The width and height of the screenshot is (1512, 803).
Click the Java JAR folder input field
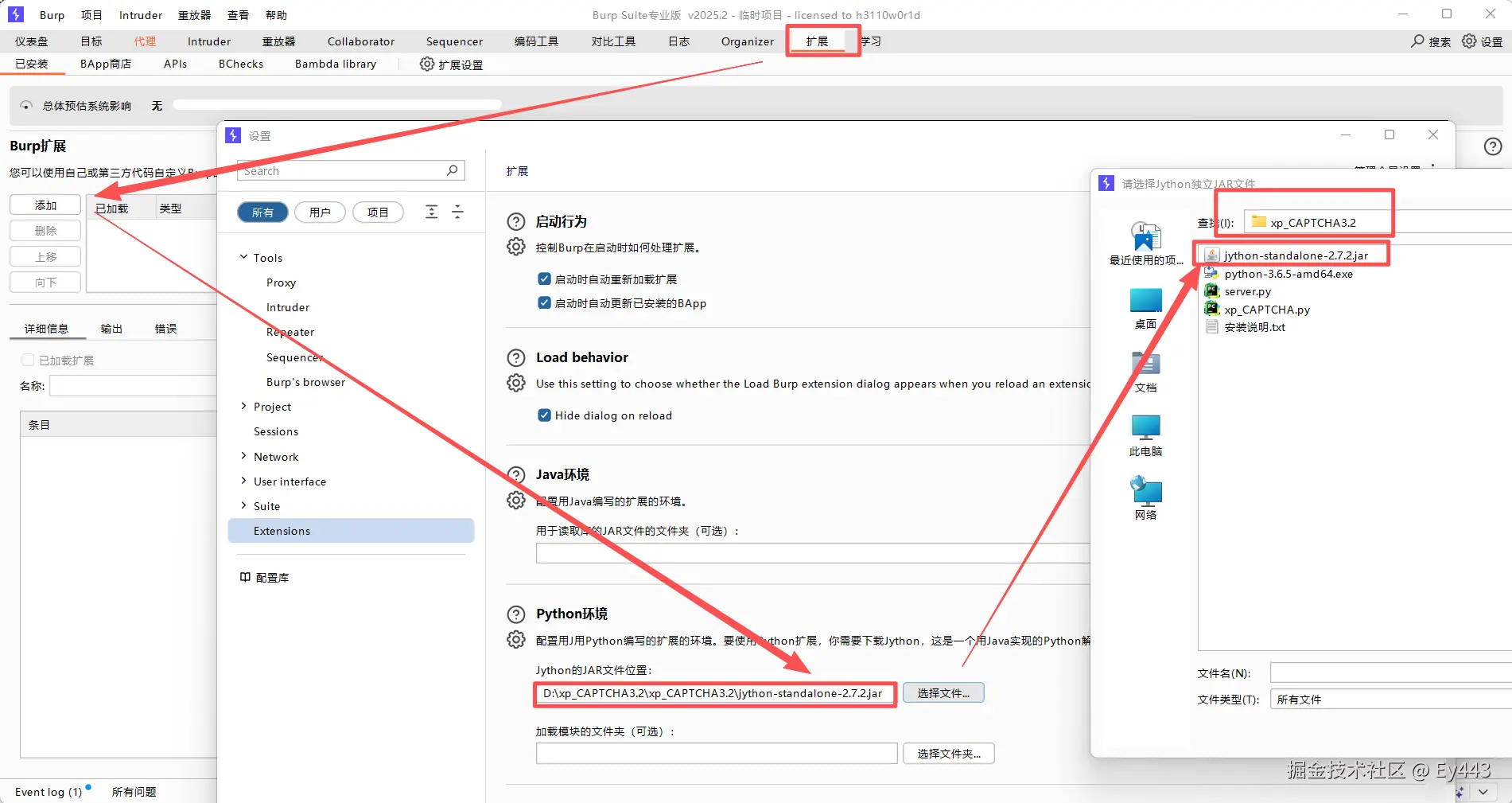coord(814,553)
